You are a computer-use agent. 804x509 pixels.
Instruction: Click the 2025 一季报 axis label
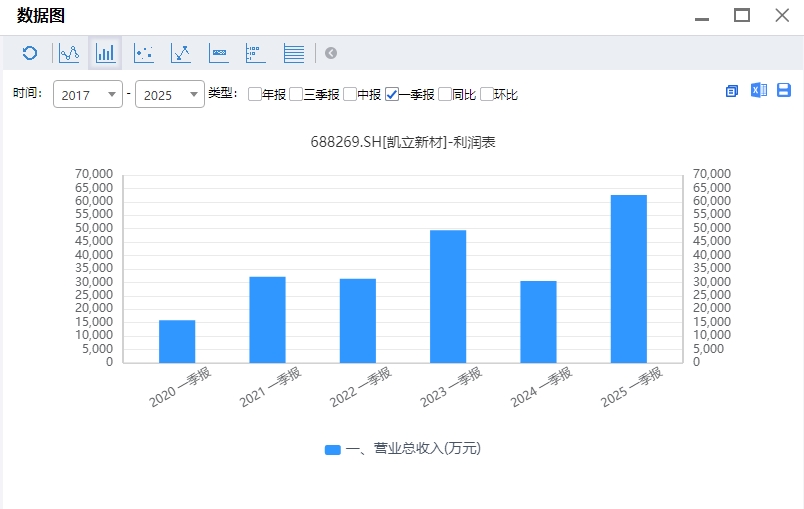click(x=632, y=387)
